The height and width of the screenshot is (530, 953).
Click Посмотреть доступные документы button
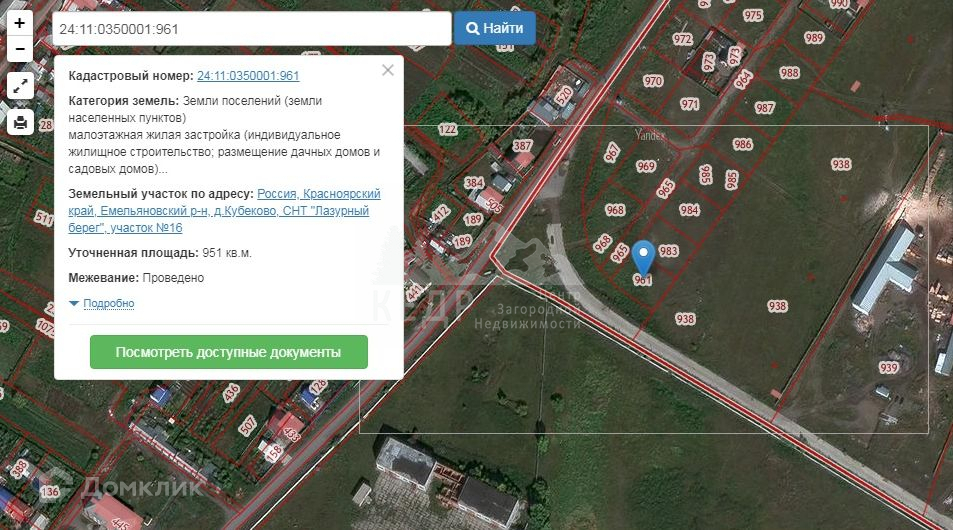pos(229,352)
